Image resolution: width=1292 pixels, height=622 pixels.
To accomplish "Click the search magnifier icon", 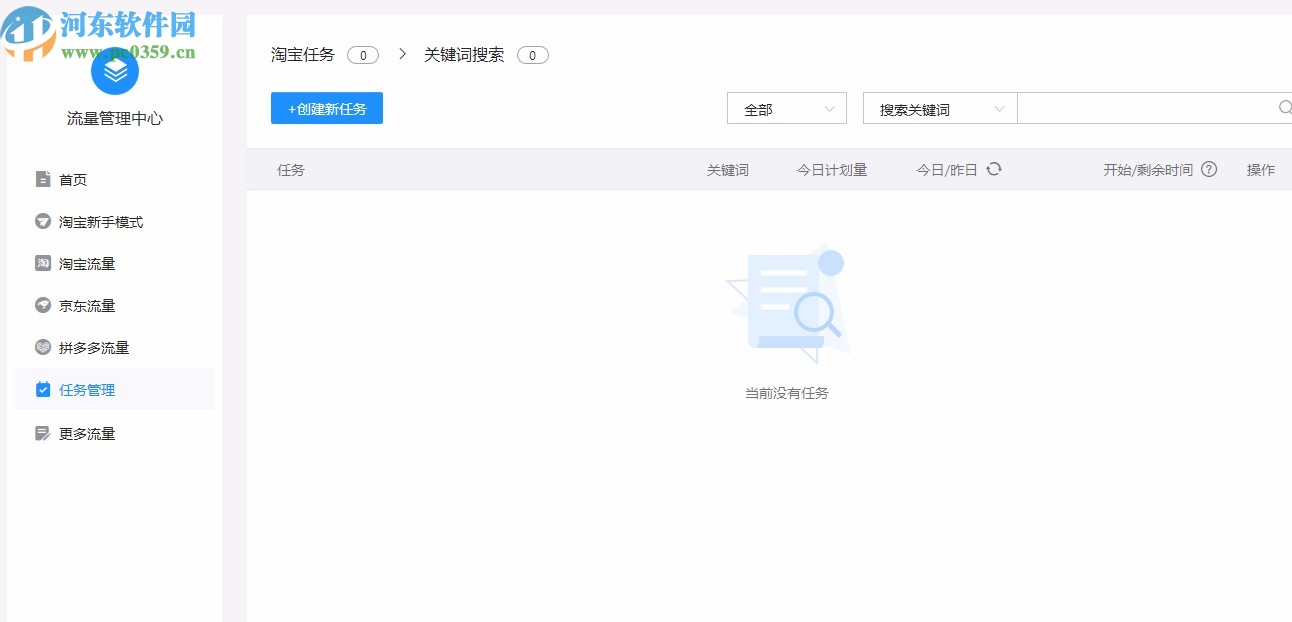I will pyautogui.click(x=1284, y=107).
